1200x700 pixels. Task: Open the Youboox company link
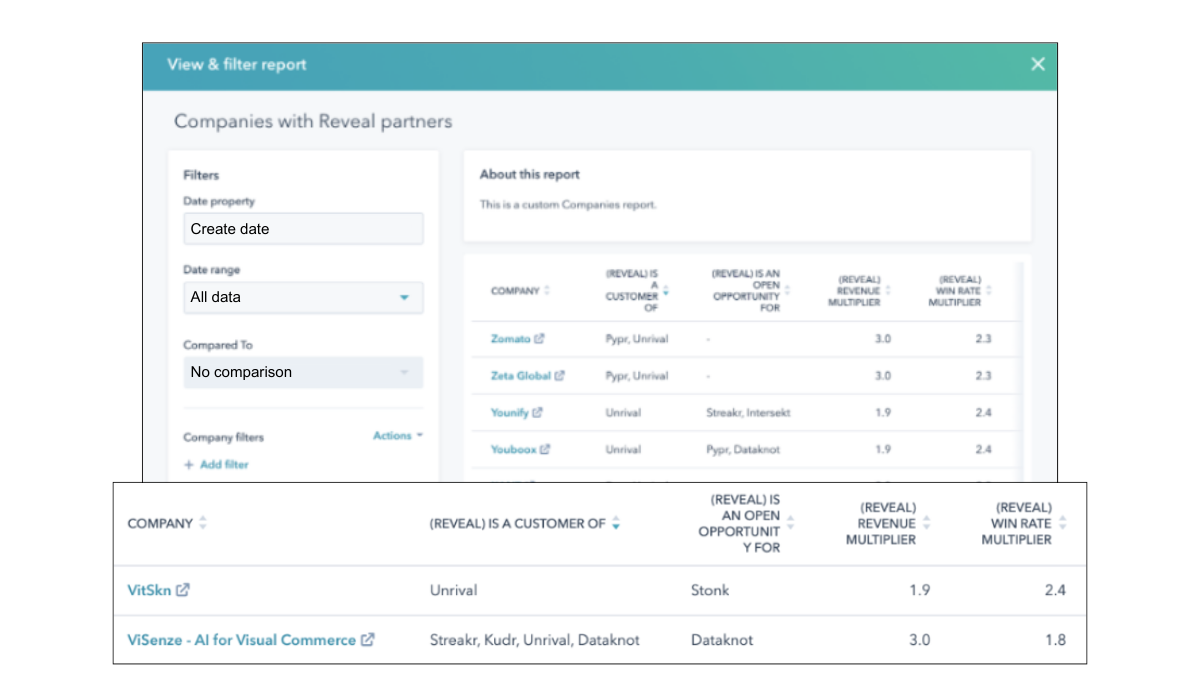point(513,450)
